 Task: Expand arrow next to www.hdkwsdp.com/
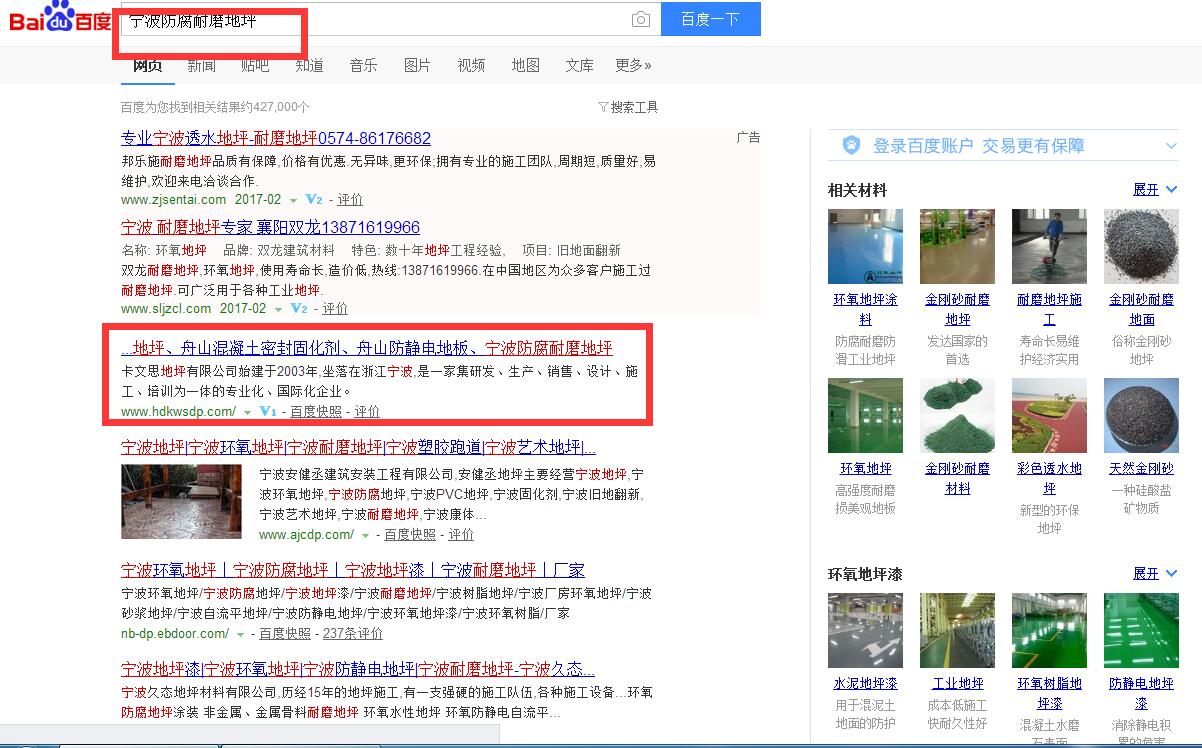[247, 412]
